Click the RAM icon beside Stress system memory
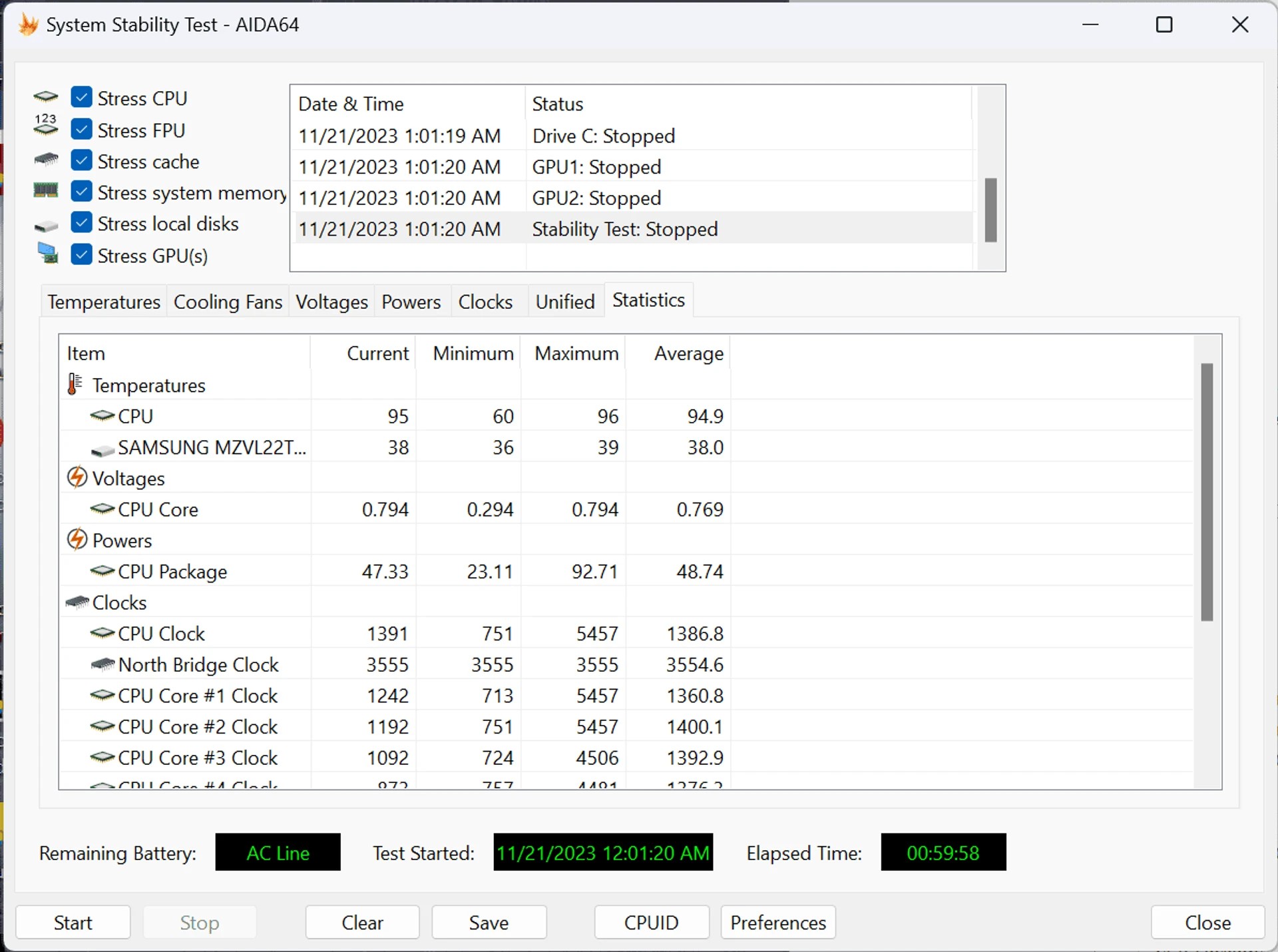This screenshot has width=1278, height=952. [x=46, y=192]
